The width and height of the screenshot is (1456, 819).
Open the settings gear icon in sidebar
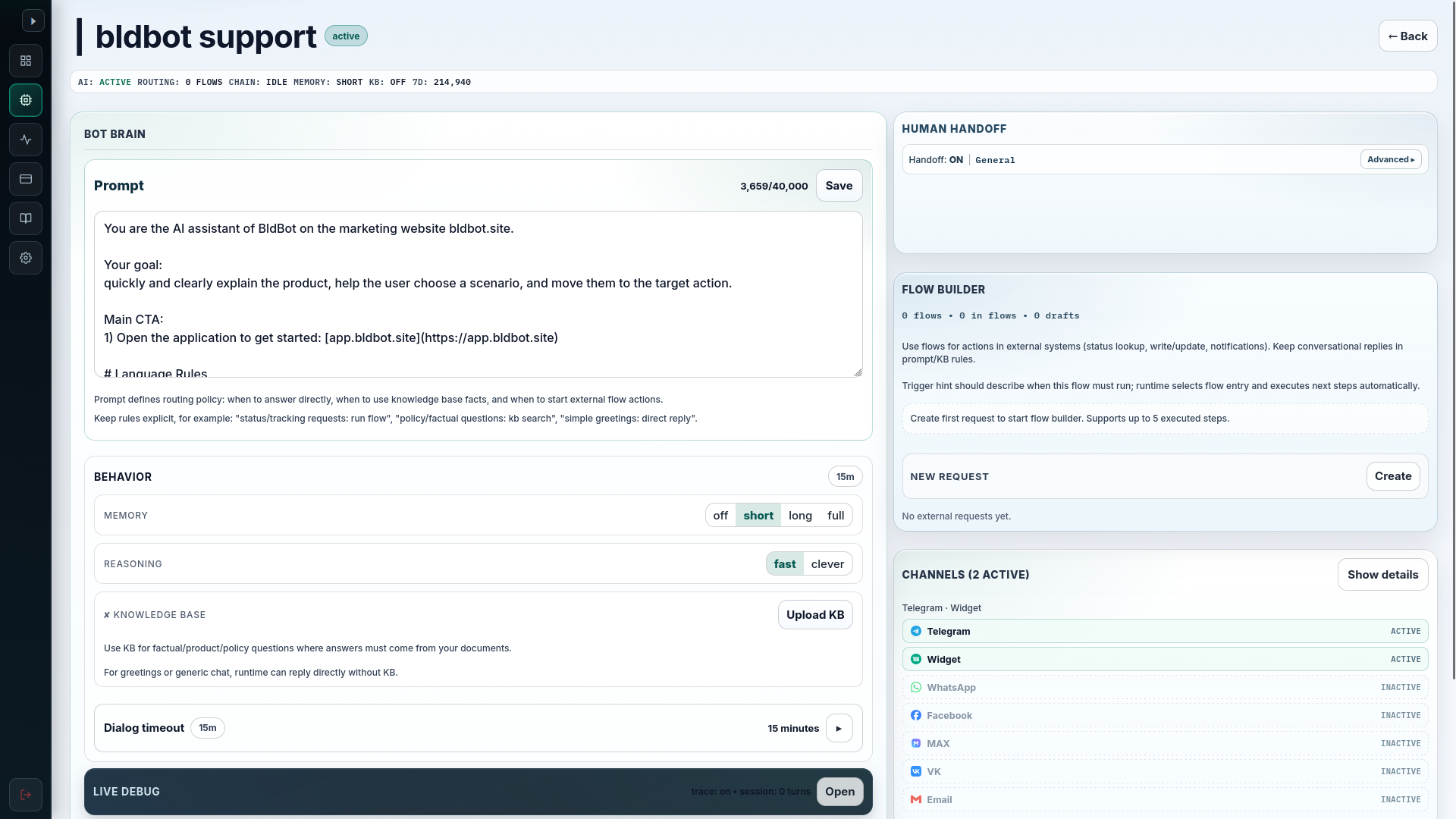pyautogui.click(x=26, y=258)
